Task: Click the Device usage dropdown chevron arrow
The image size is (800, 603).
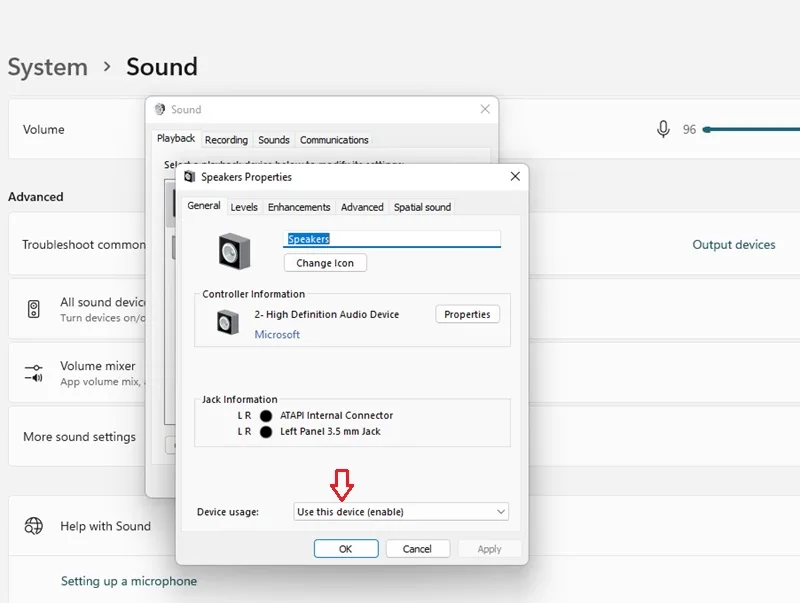Action: coord(501,512)
